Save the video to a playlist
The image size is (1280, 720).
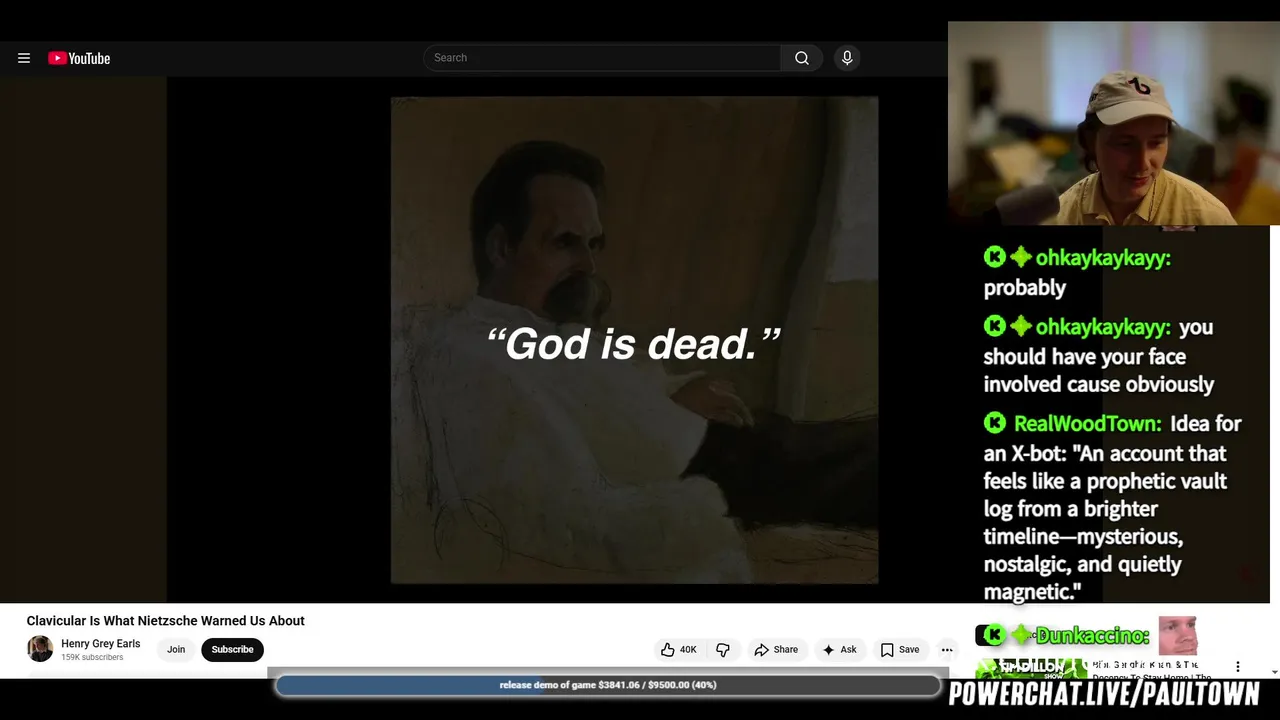[900, 650]
